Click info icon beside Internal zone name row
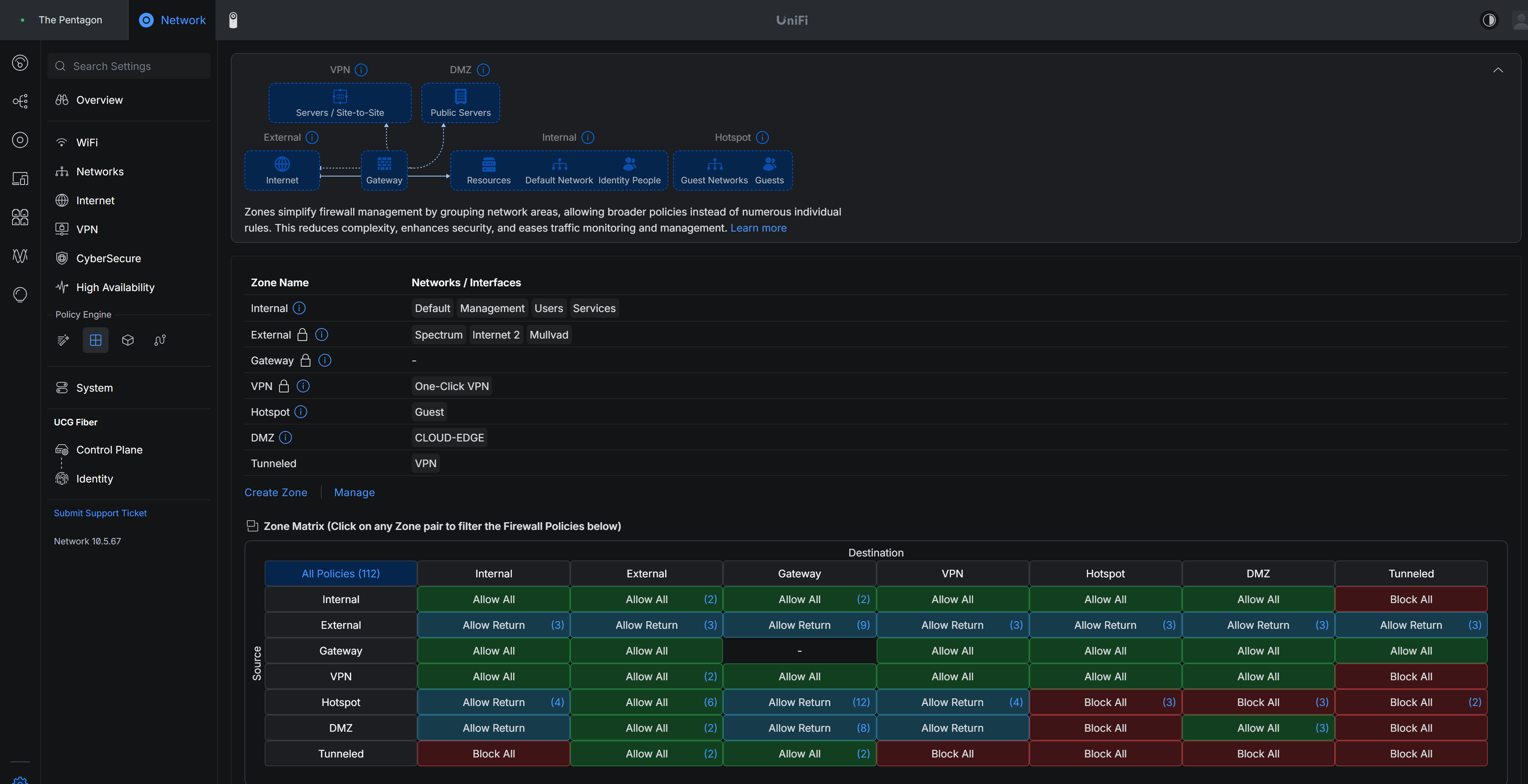Image resolution: width=1528 pixels, height=784 pixels. pos(300,308)
